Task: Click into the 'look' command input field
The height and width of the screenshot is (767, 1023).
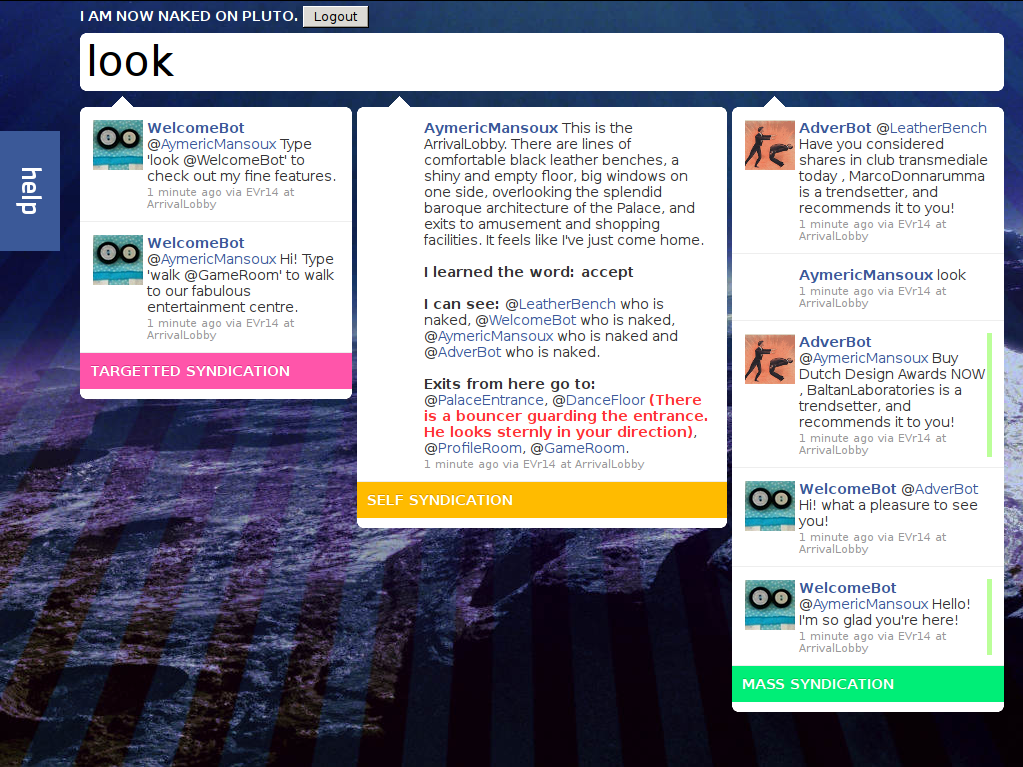Action: 541,62
